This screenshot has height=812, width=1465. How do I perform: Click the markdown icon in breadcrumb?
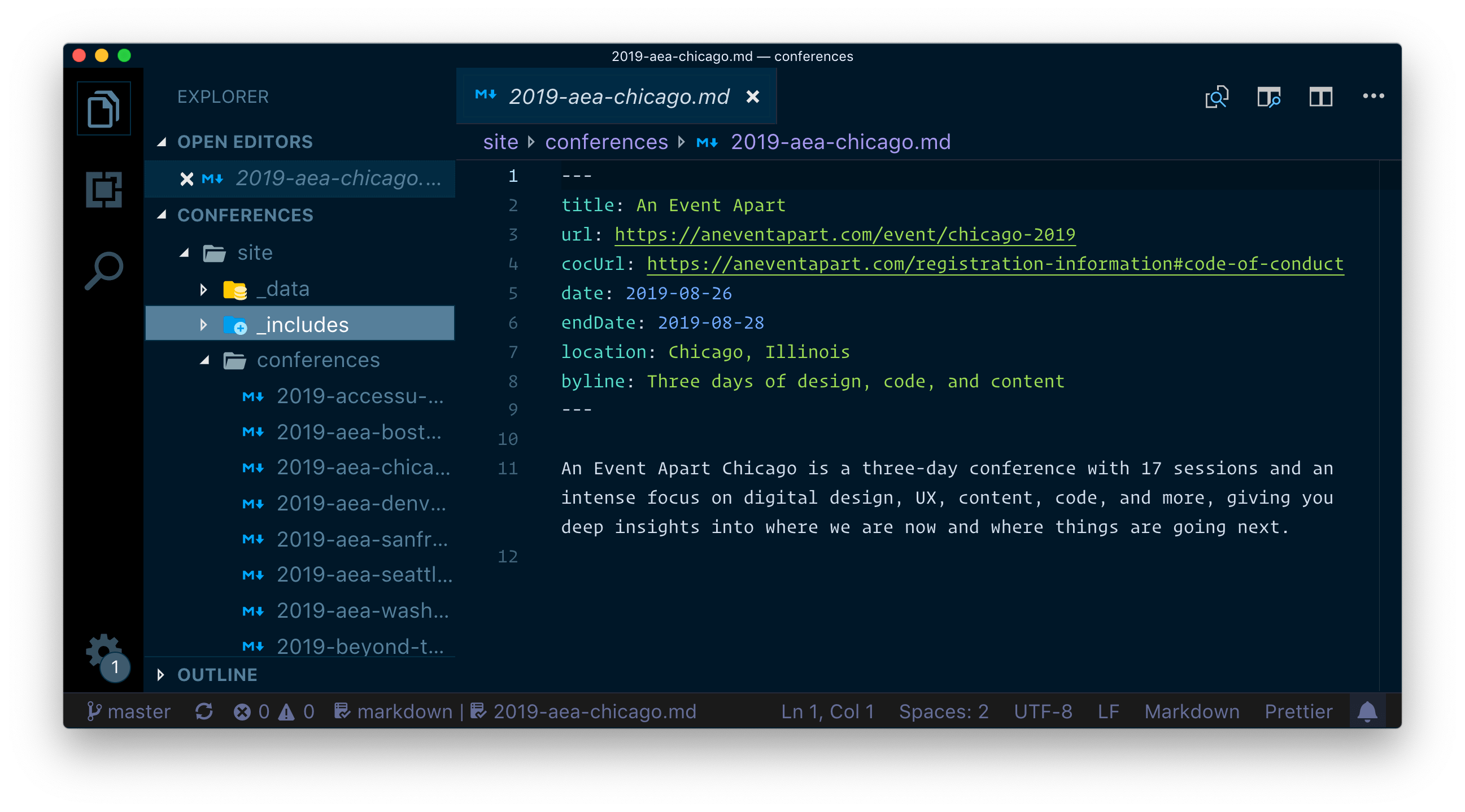tap(708, 142)
